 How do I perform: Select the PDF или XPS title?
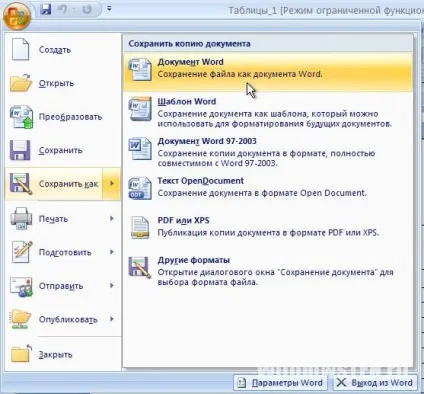pos(183,221)
